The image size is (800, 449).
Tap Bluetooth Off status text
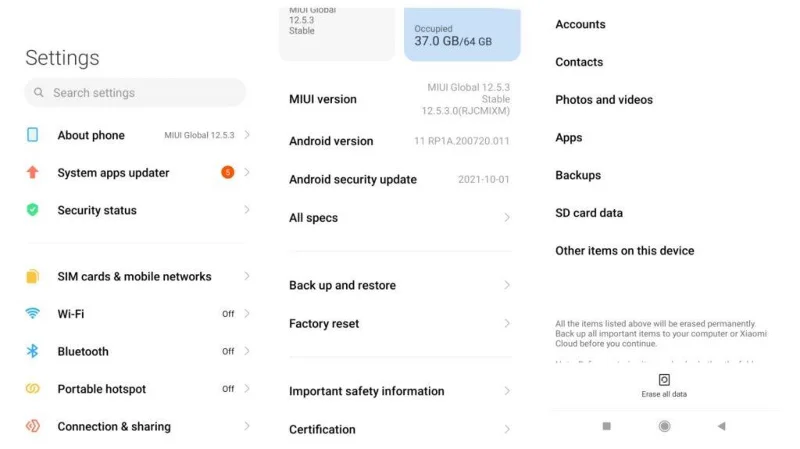[x=228, y=351]
